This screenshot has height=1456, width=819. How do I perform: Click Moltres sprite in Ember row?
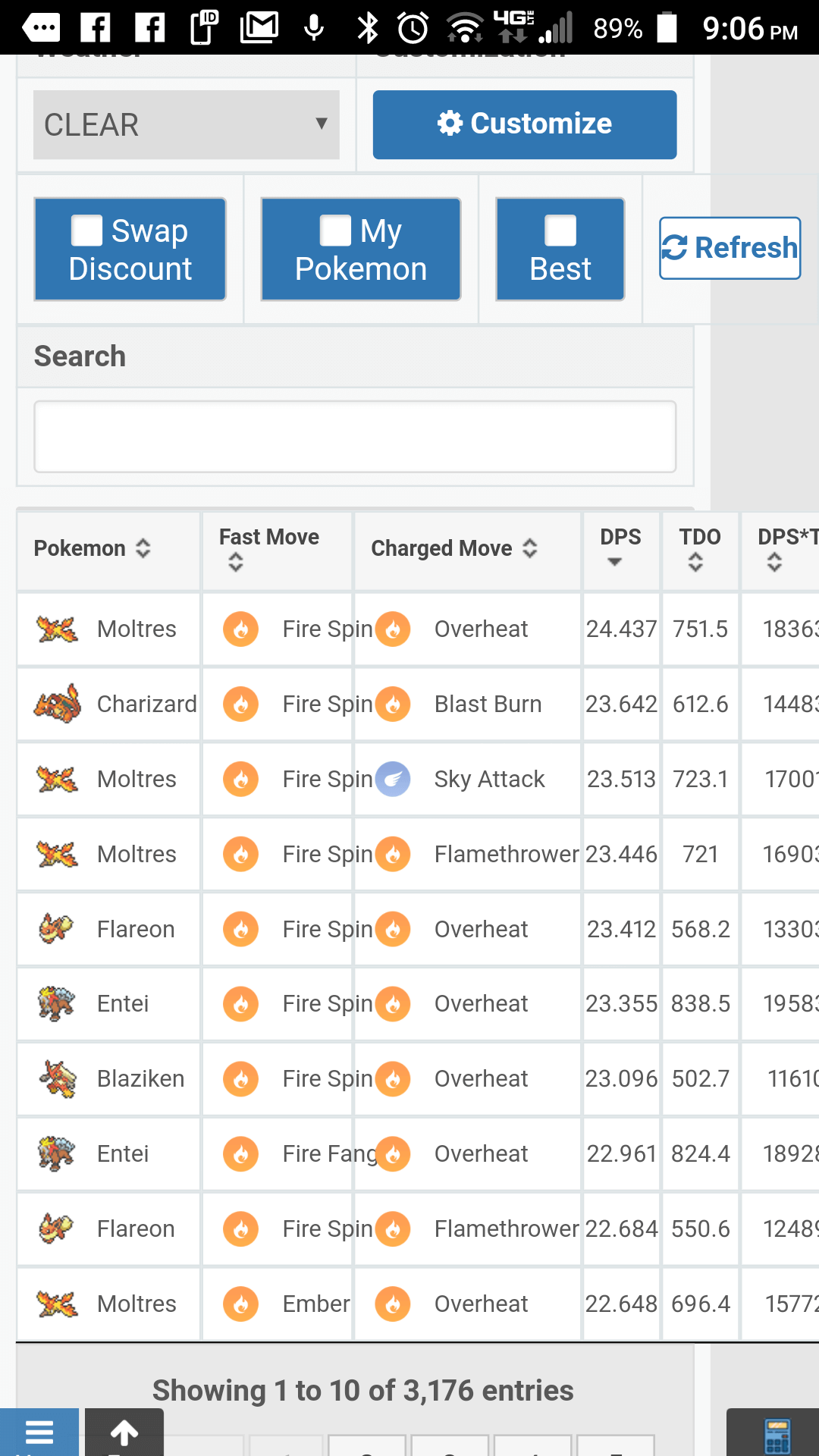(x=57, y=1304)
